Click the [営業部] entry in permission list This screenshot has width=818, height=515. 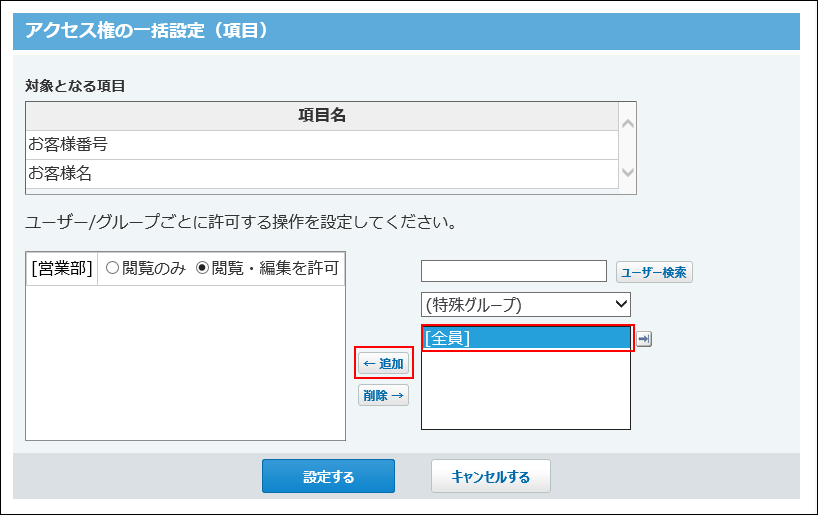pyautogui.click(x=62, y=268)
